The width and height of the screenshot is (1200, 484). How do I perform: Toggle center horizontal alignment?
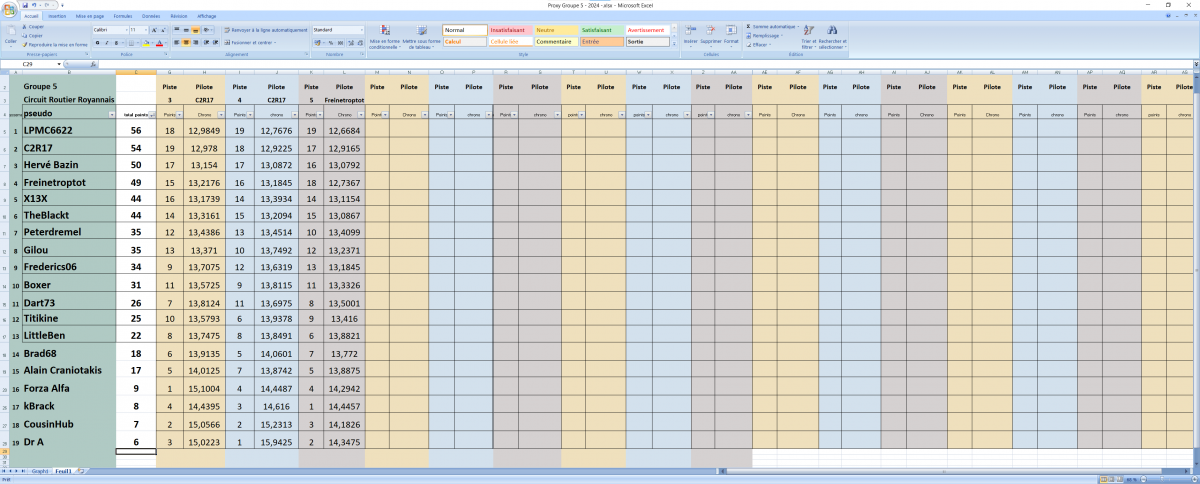[x=186, y=43]
